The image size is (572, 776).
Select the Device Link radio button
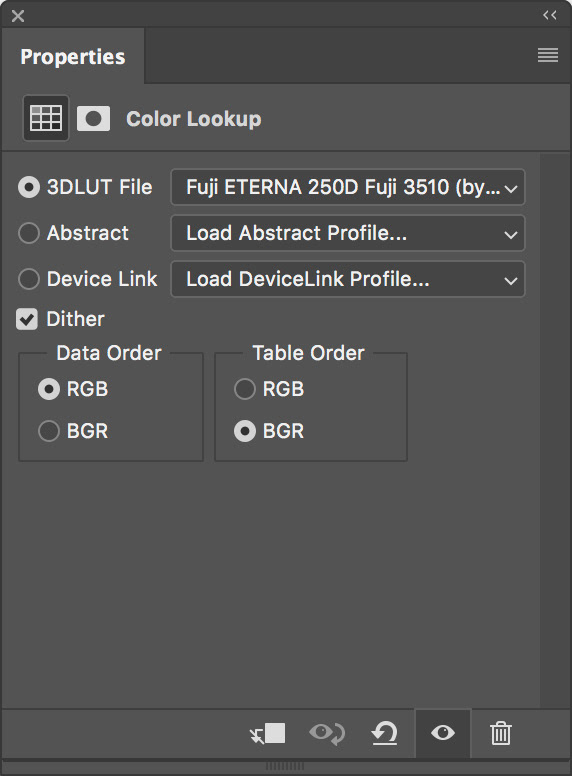coord(29,279)
